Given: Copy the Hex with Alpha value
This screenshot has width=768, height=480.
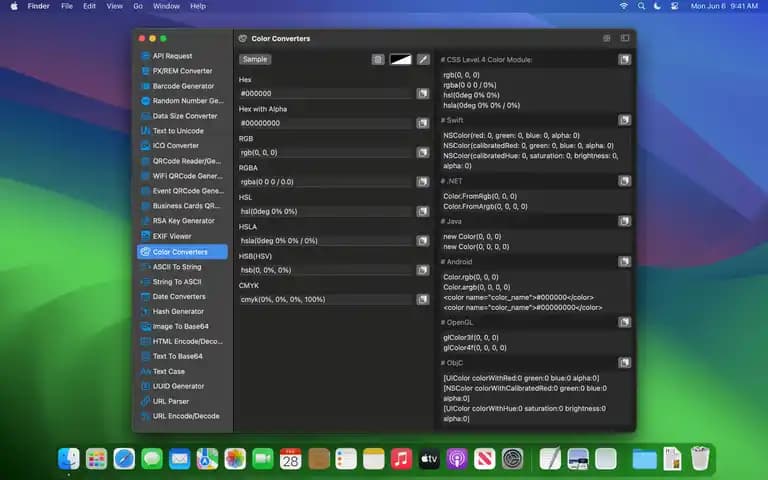Looking at the screenshot, I should click(x=423, y=123).
